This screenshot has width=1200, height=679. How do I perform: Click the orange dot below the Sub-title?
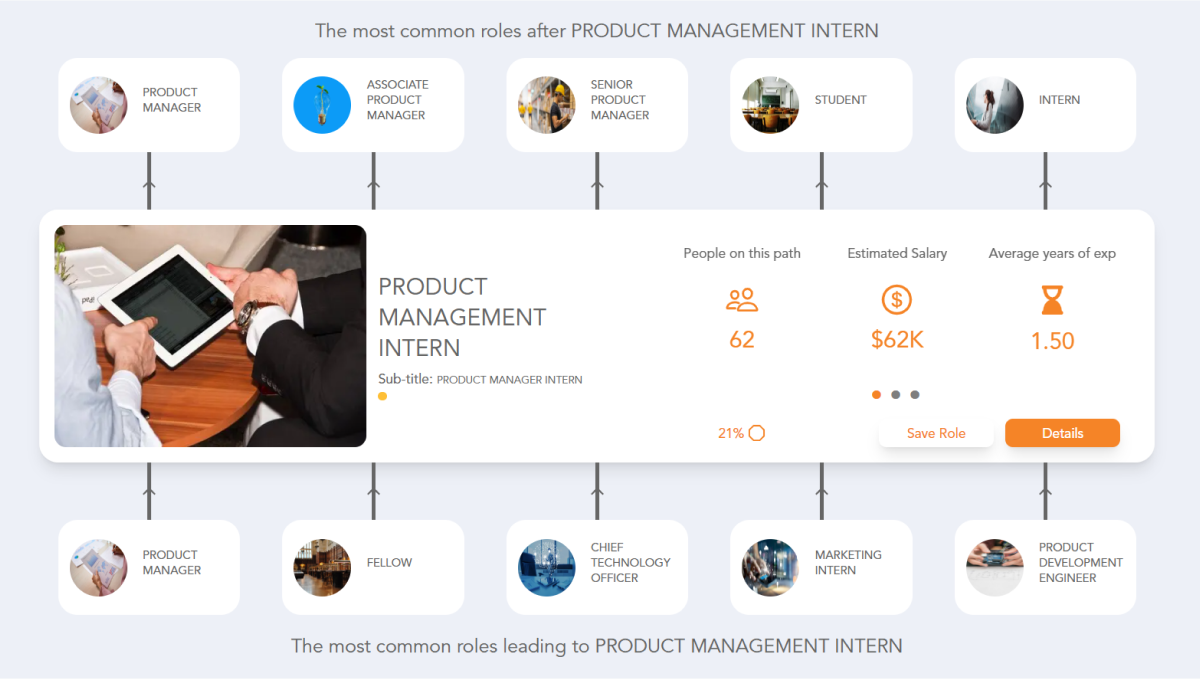pyautogui.click(x=382, y=396)
